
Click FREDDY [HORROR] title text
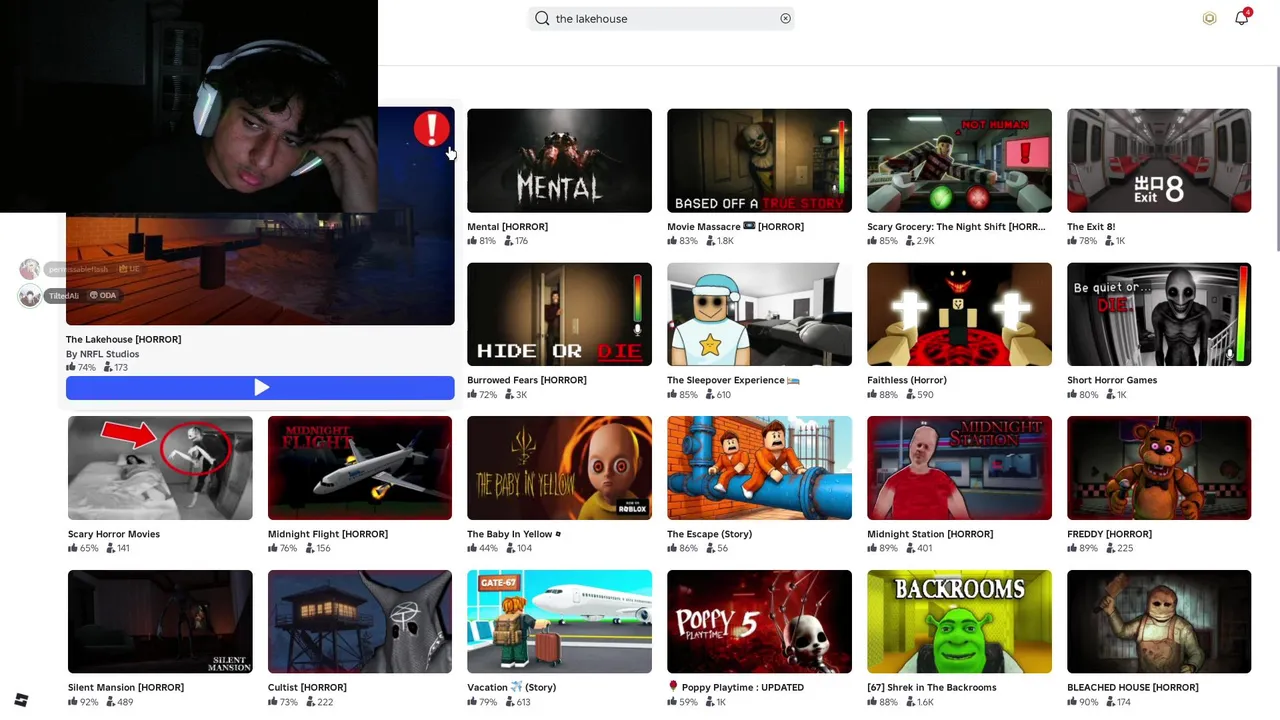click(1109, 534)
